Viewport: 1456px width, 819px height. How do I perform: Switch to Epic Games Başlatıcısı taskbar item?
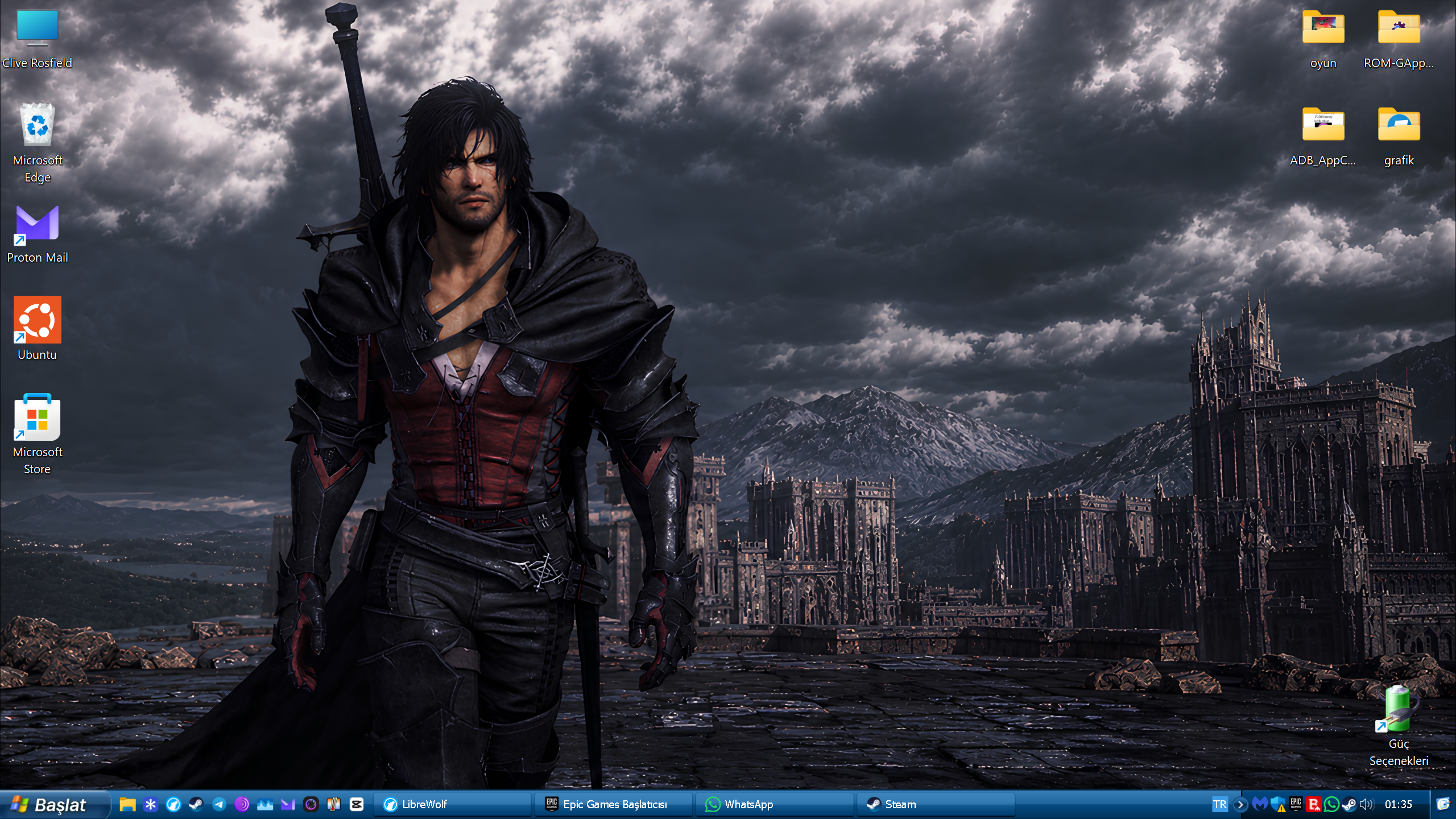pyautogui.click(x=613, y=804)
